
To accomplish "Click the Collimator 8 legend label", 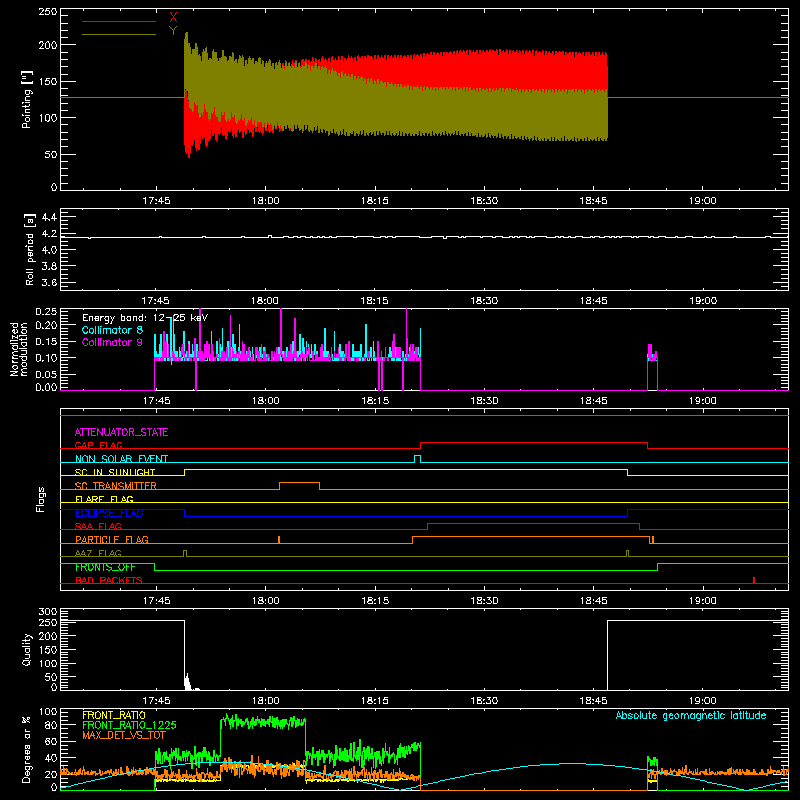I will pos(112,330).
